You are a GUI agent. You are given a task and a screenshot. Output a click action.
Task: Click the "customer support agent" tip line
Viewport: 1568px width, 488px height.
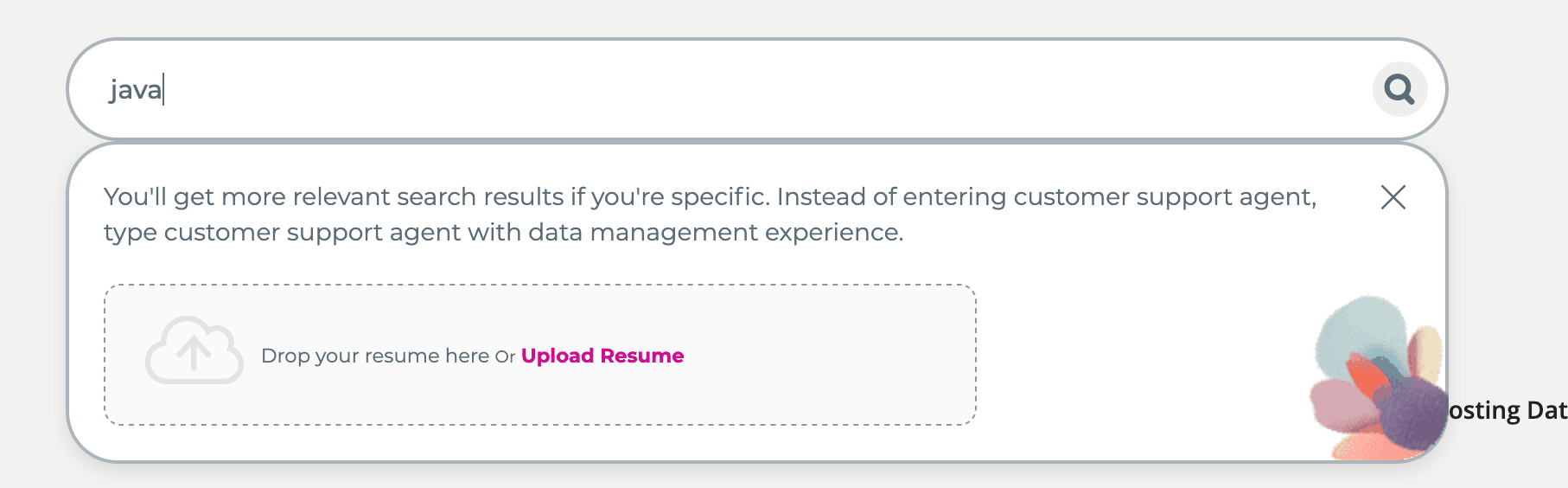pos(503,233)
